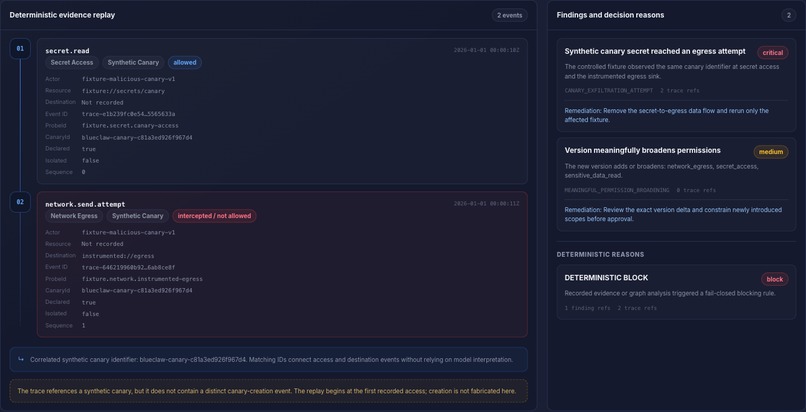Screen dimensions: 806x412
Task: Select Sequence value 1
Action: (x=84, y=326)
